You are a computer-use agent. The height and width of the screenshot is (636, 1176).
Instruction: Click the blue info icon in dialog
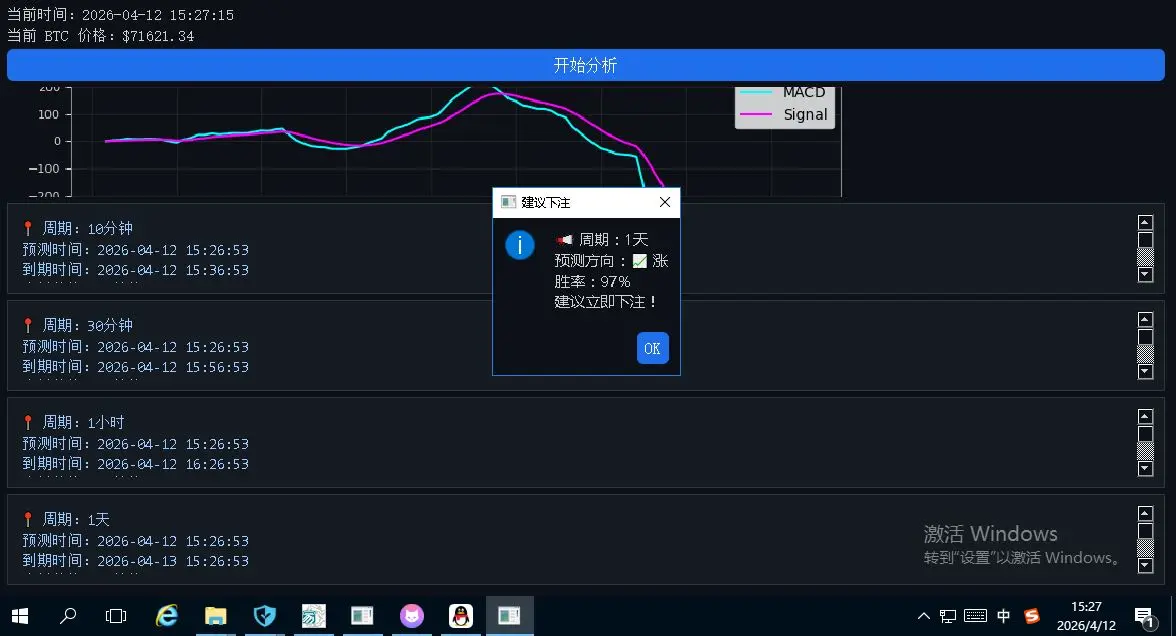520,245
